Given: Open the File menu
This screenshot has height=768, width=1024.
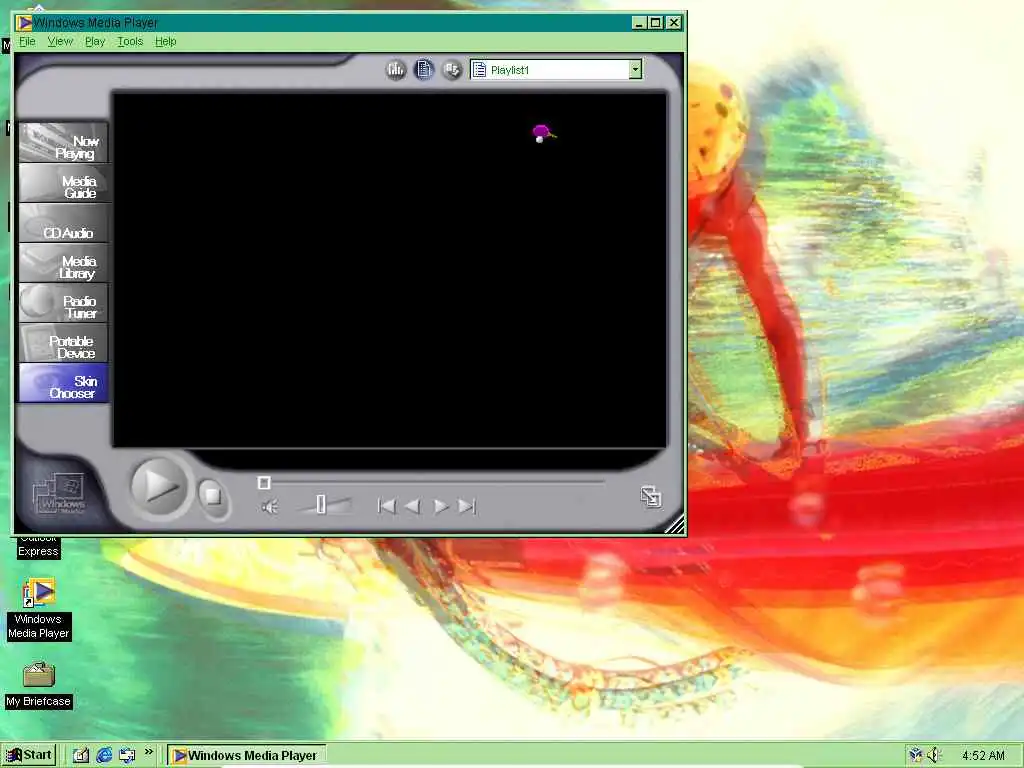Looking at the screenshot, I should (27, 41).
